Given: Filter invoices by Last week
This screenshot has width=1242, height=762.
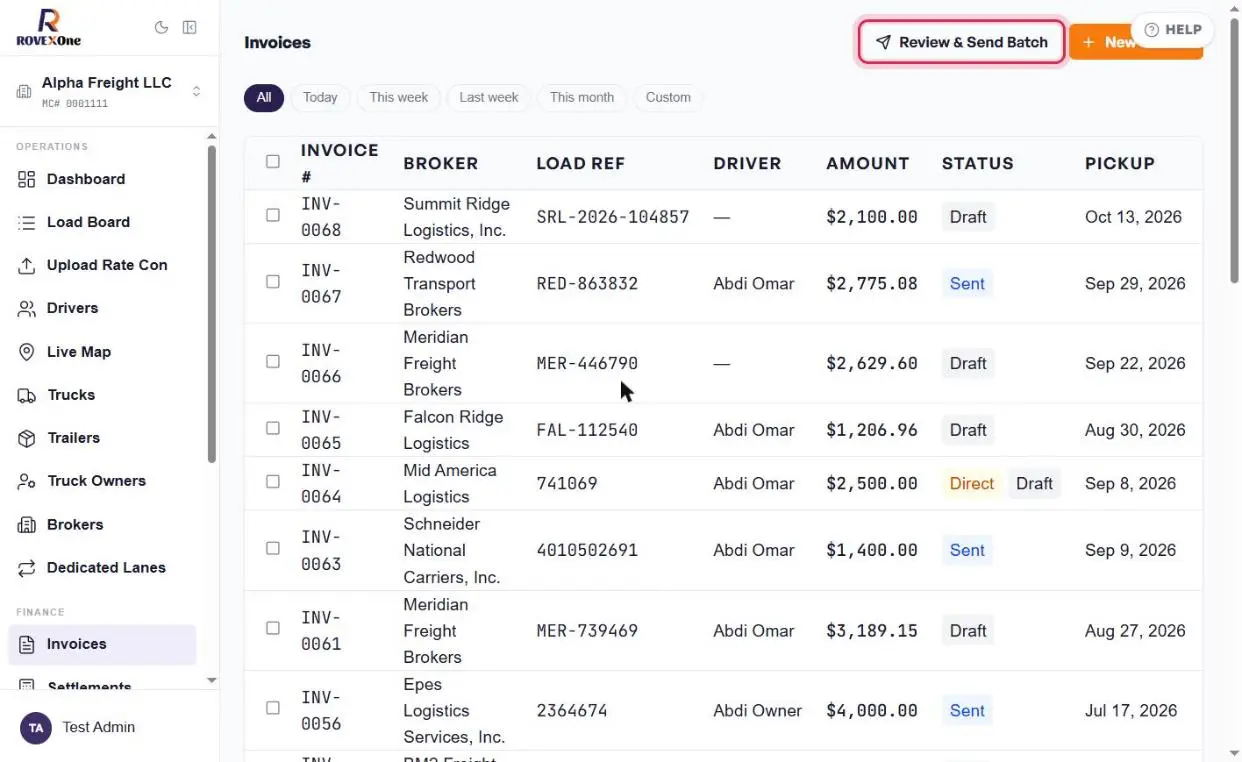Looking at the screenshot, I should (x=489, y=97).
